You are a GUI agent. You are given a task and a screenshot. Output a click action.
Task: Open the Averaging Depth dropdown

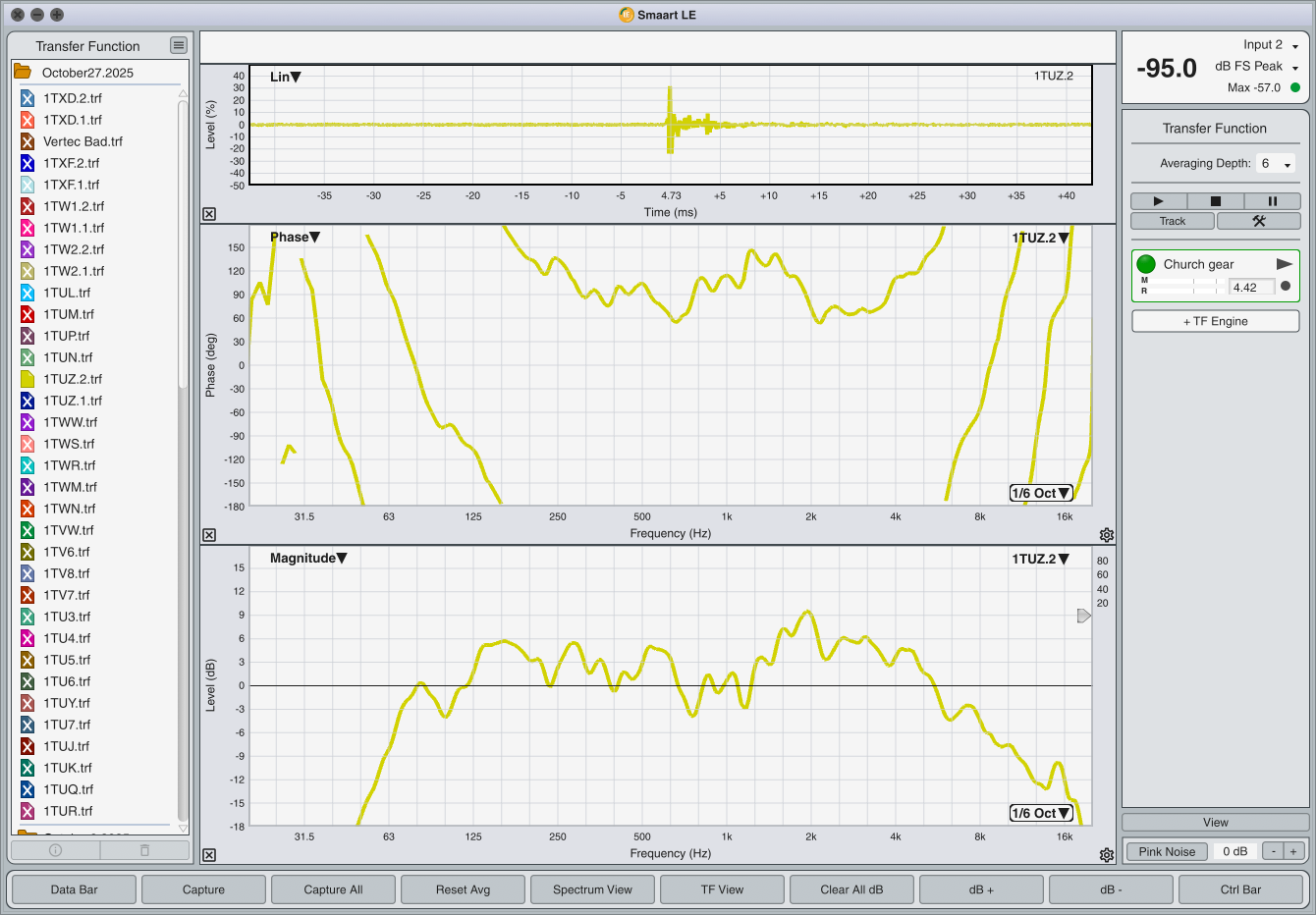(x=1276, y=164)
